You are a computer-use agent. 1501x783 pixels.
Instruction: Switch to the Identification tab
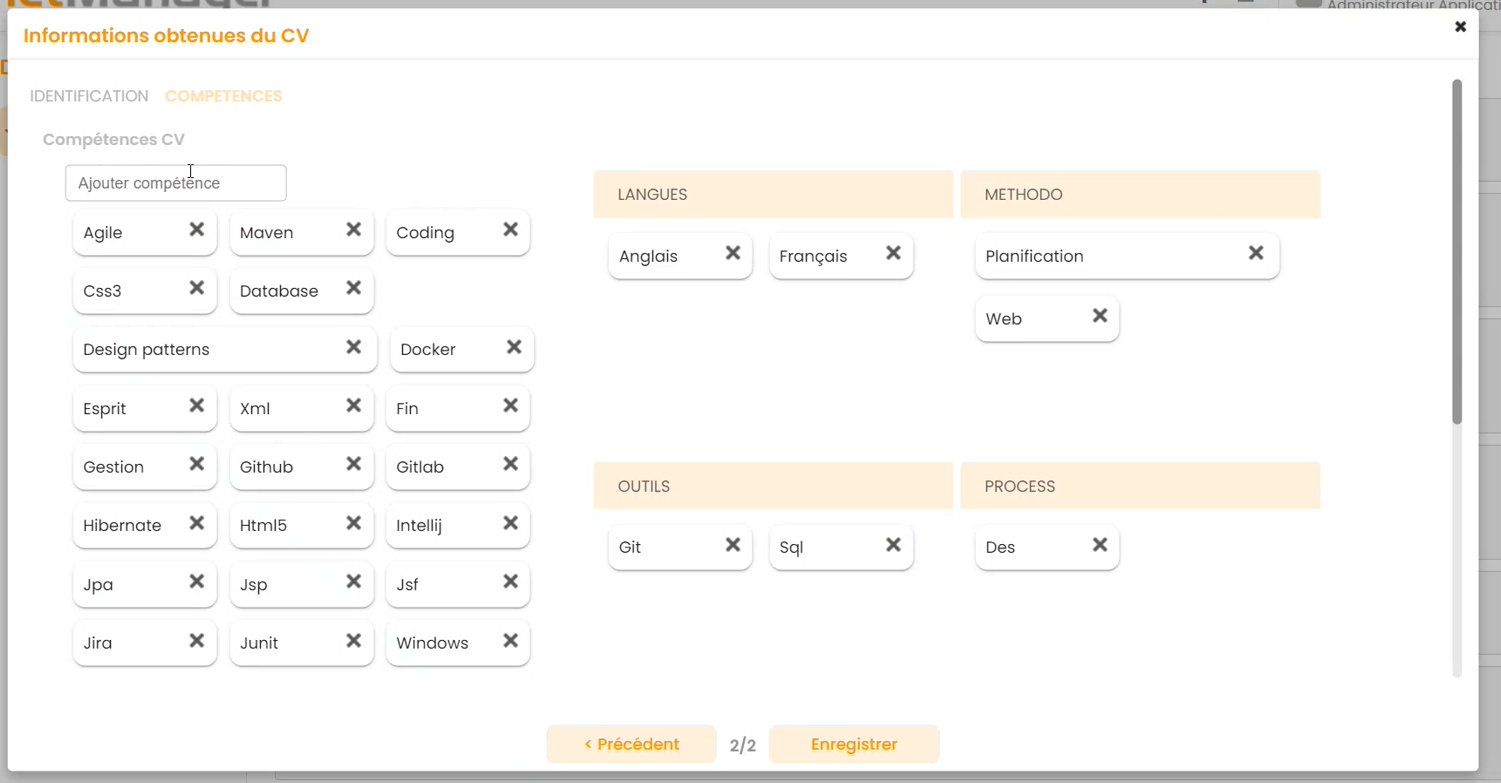tap(89, 96)
